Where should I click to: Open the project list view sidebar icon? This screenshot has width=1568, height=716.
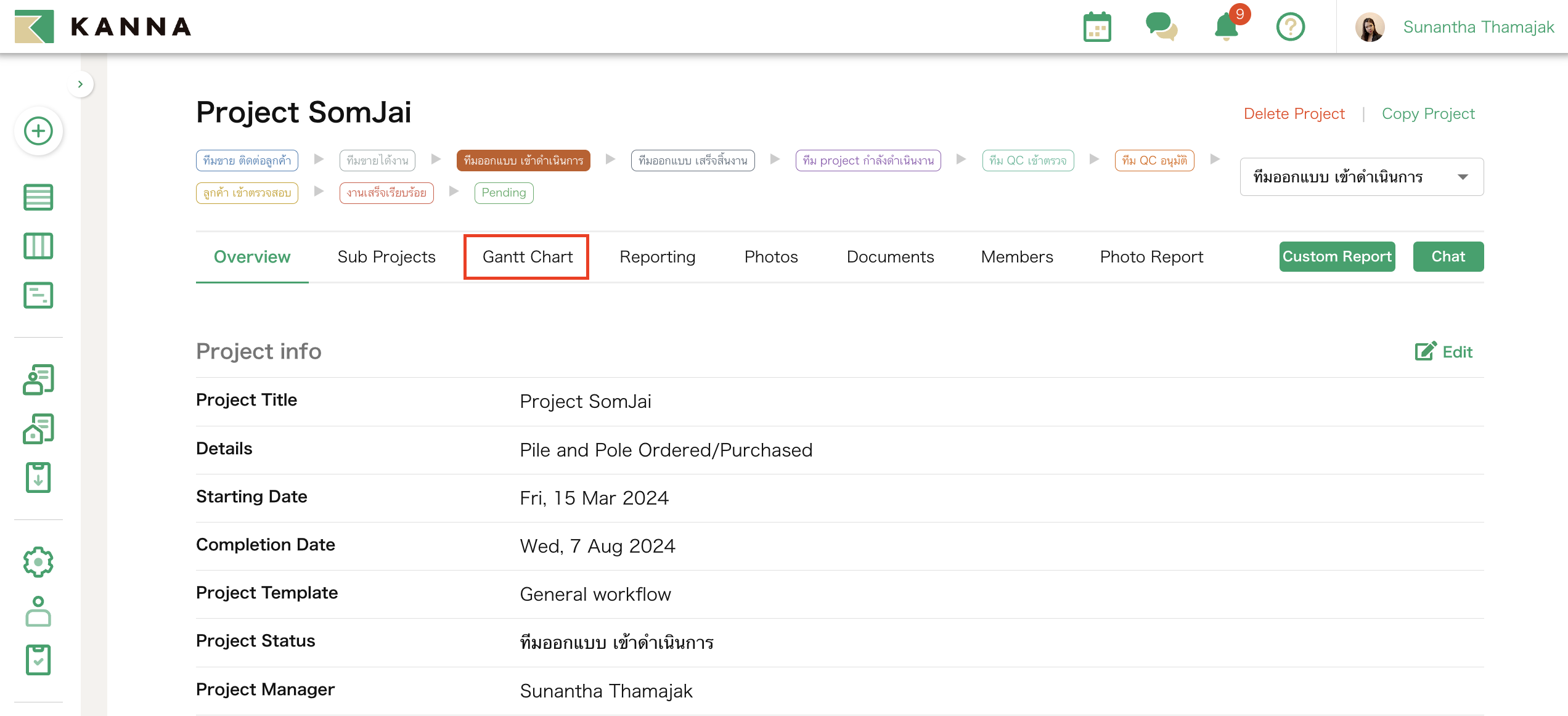[38, 197]
